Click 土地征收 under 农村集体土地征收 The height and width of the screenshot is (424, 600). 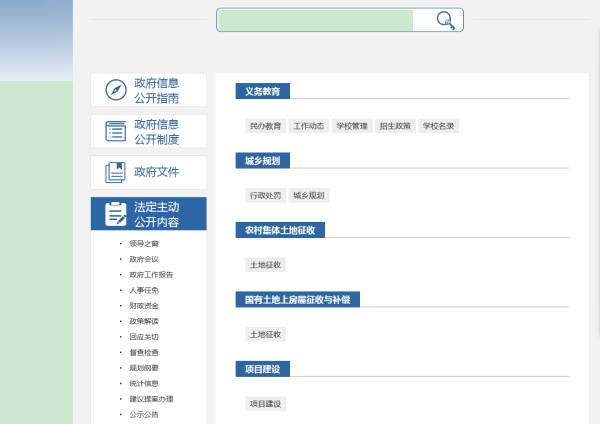265,265
